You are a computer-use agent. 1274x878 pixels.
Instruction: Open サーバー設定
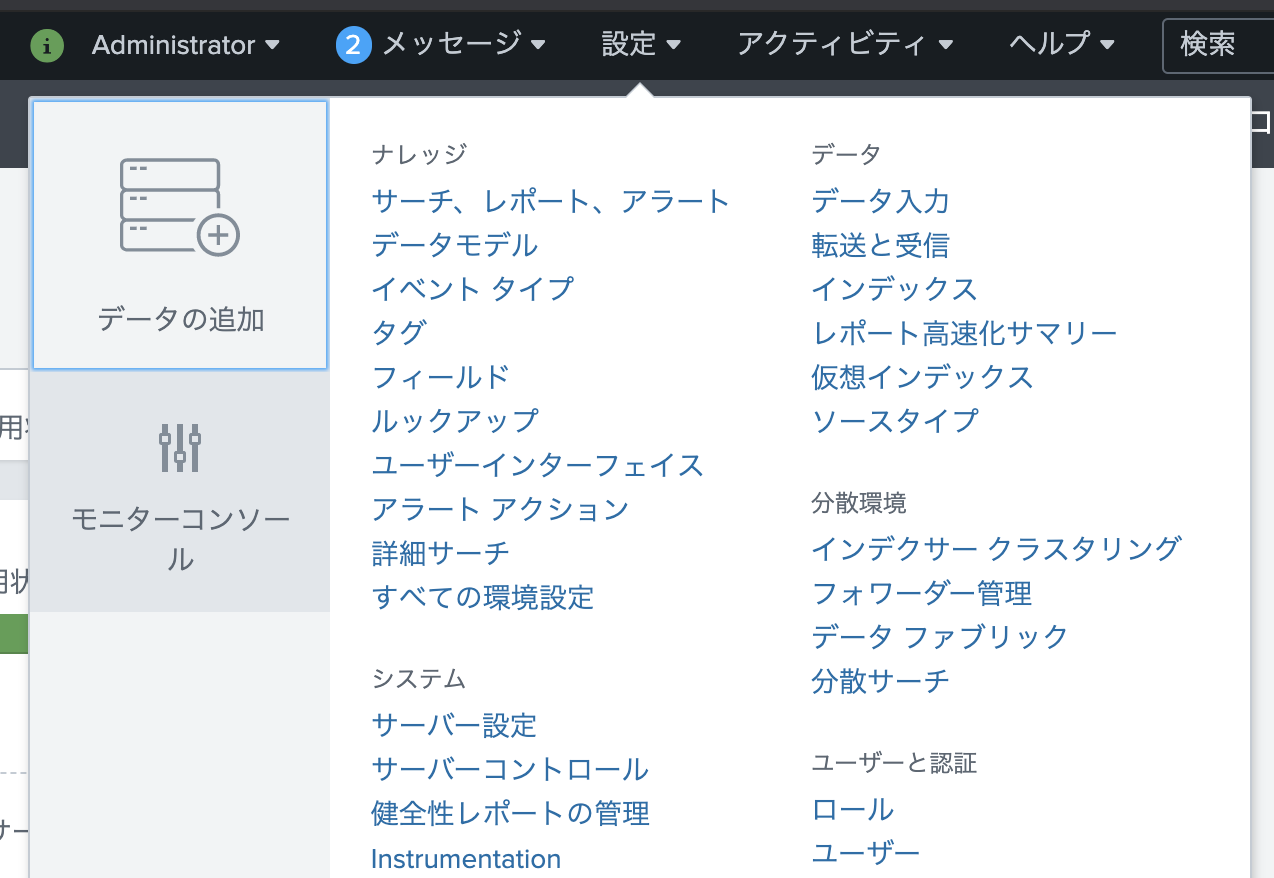tap(455, 725)
